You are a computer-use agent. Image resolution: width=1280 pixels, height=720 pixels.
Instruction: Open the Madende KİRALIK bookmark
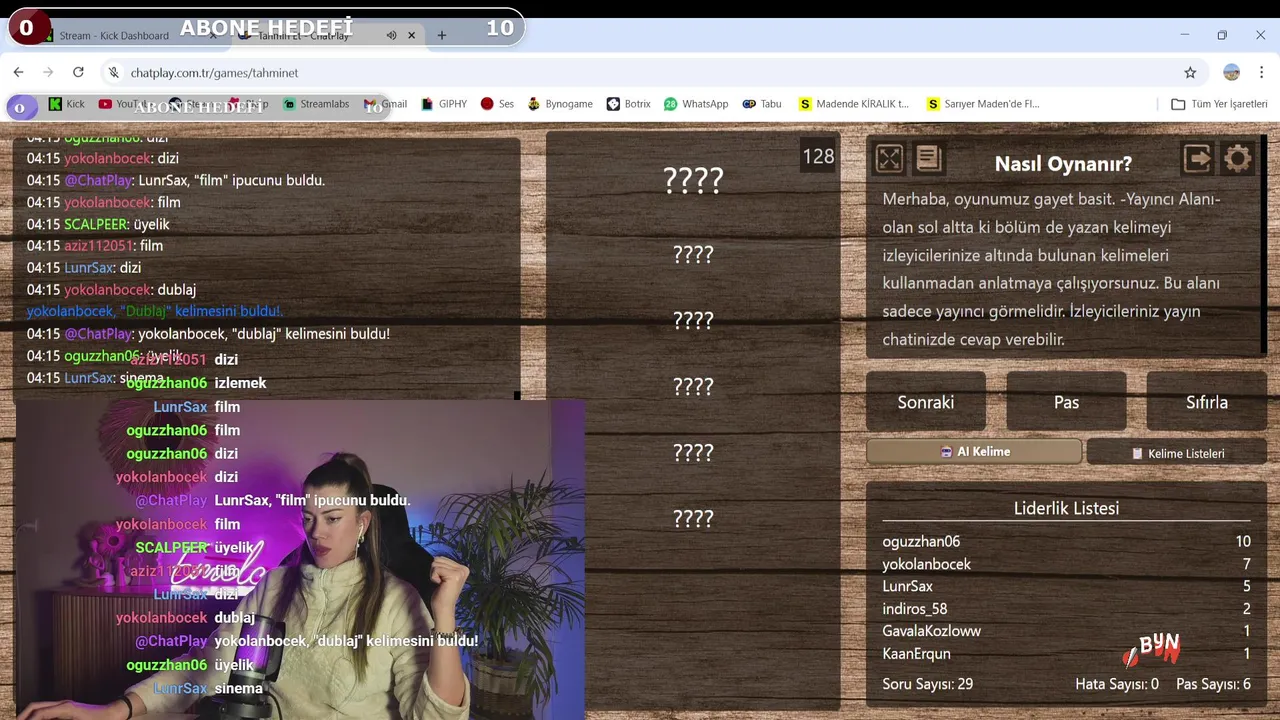(x=854, y=104)
